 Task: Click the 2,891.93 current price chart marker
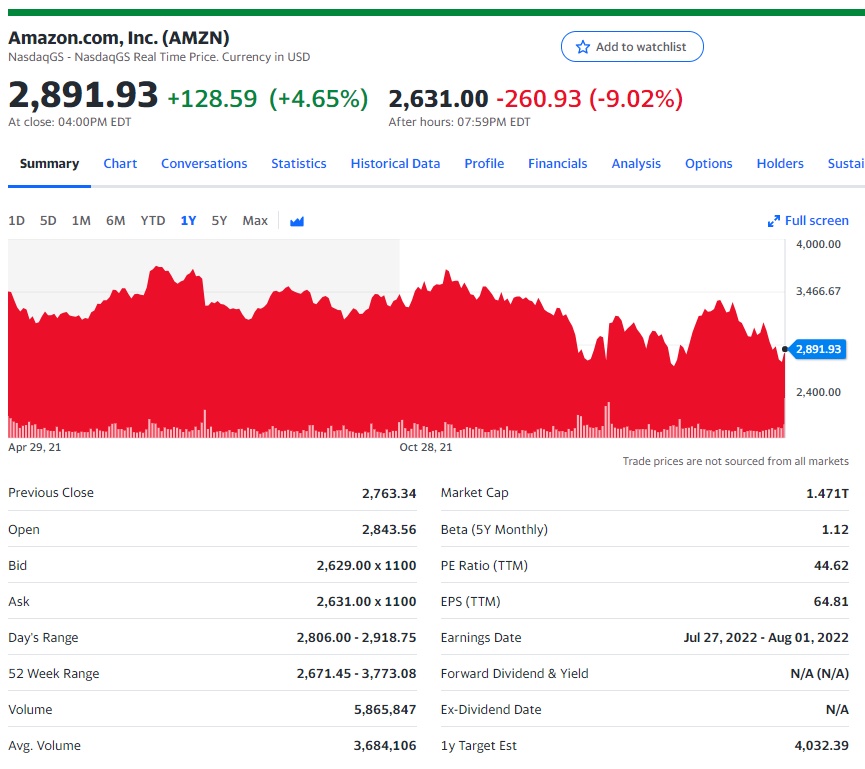pos(818,349)
